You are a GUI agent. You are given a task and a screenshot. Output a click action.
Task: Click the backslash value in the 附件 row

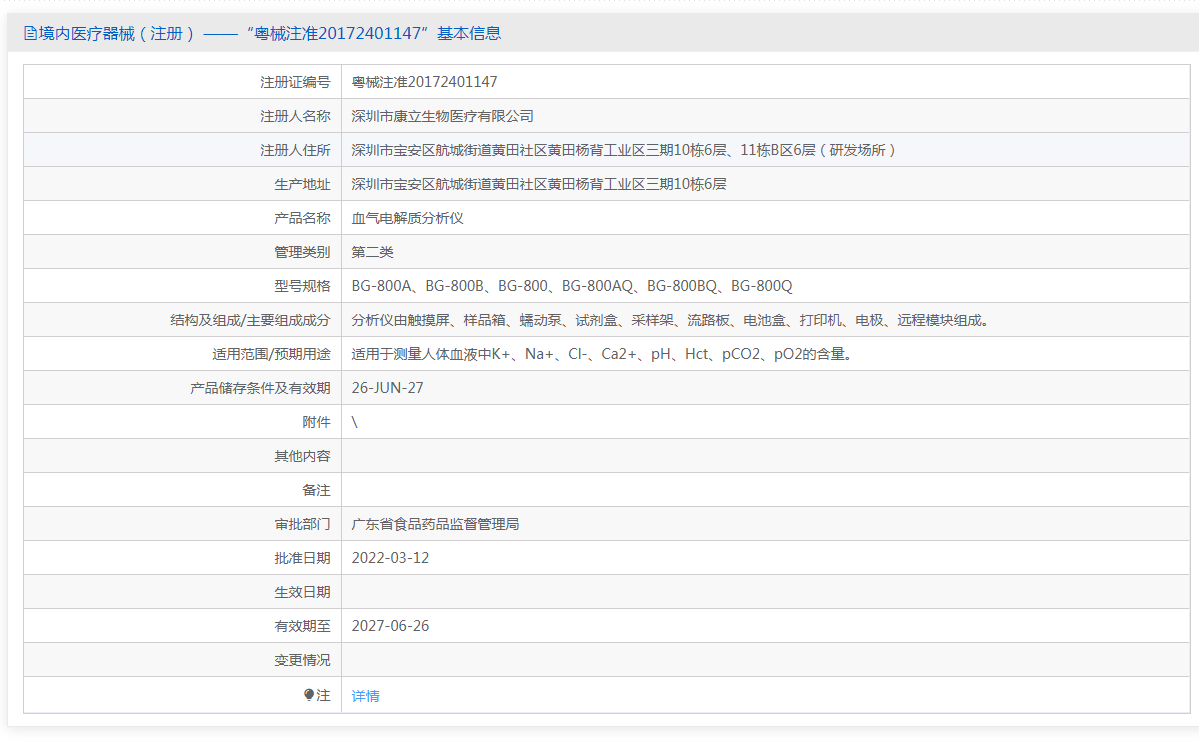point(355,422)
